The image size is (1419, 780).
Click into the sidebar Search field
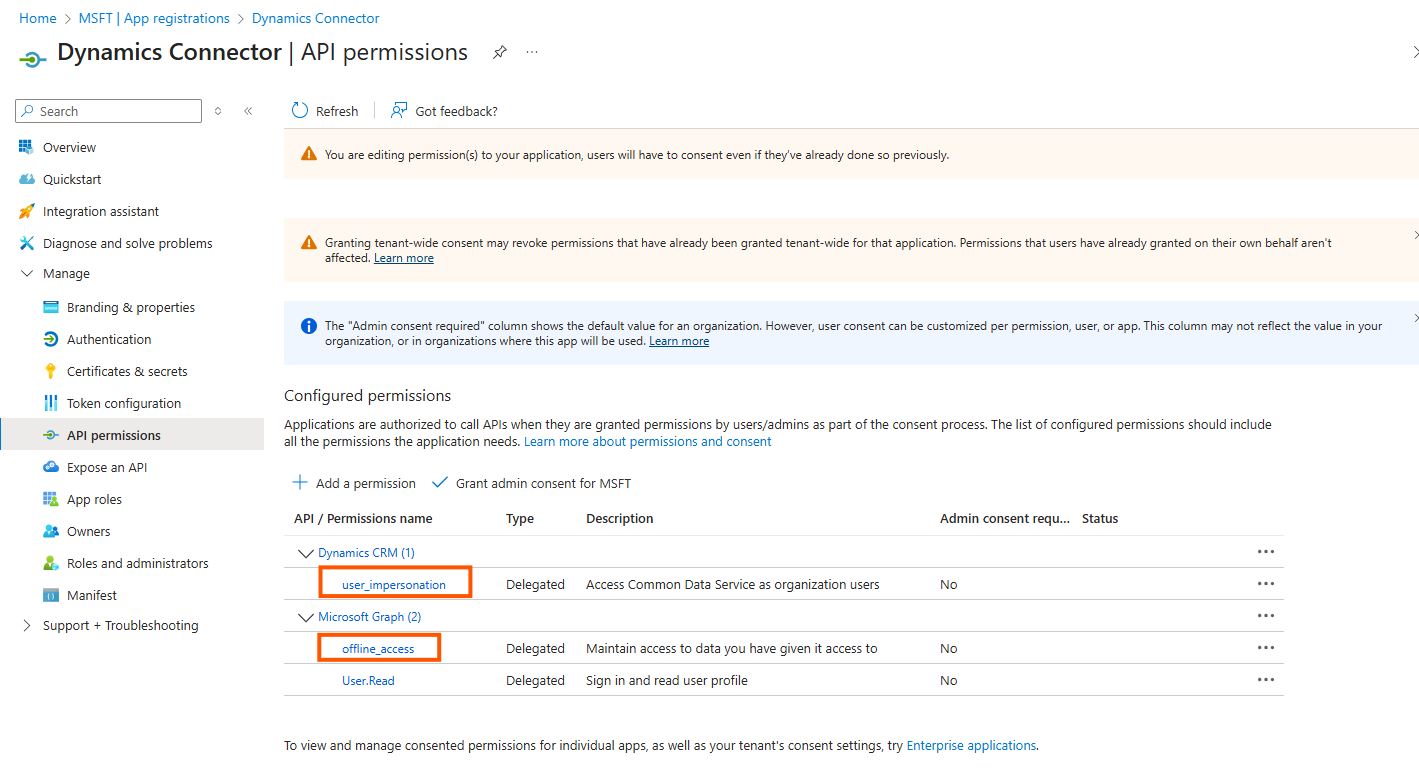(115, 111)
